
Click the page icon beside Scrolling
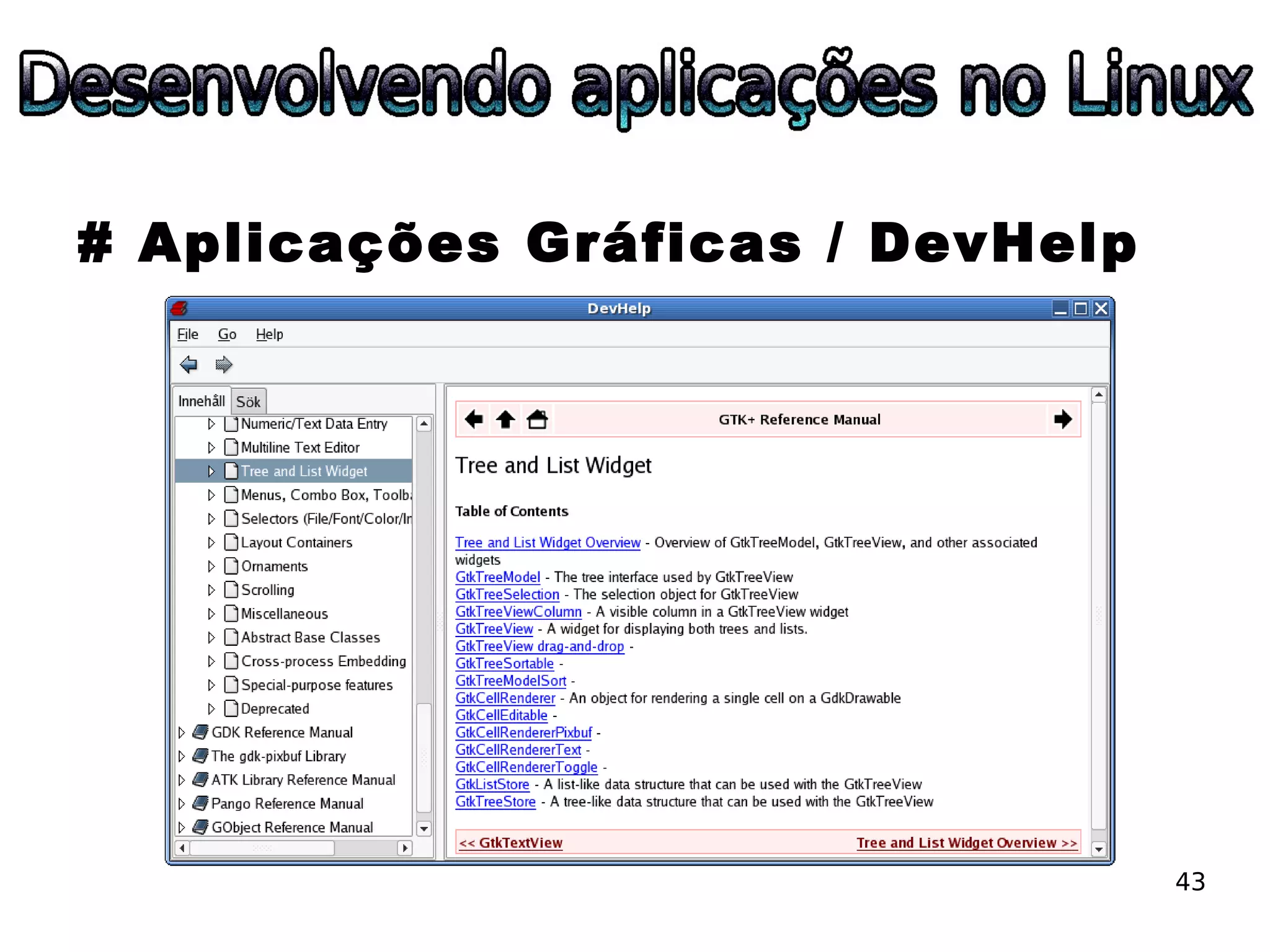click(x=231, y=589)
